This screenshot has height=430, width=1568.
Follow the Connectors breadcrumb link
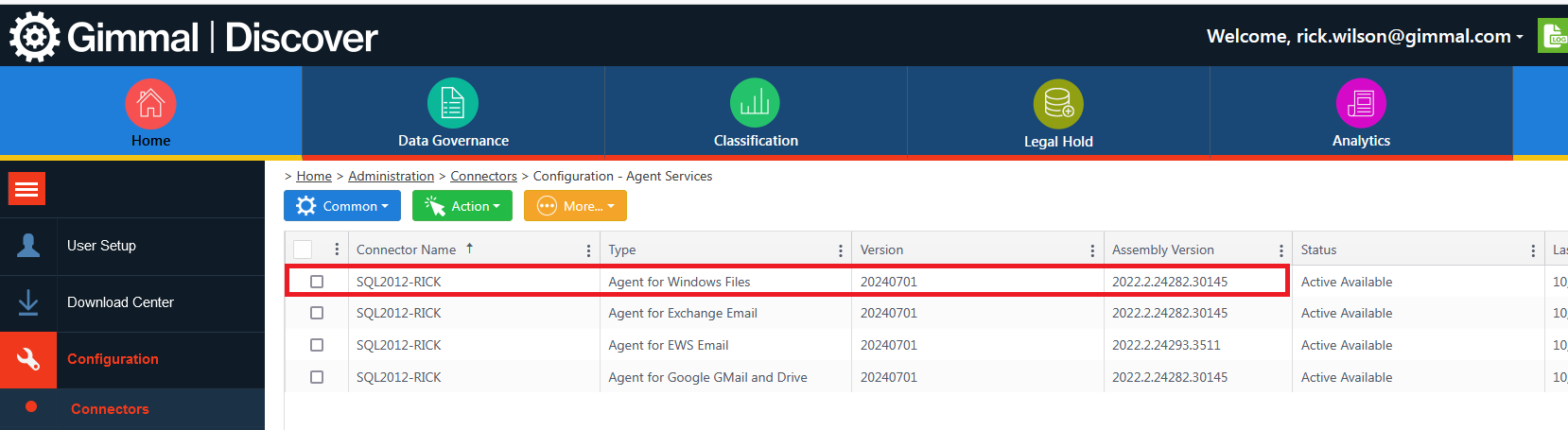(483, 176)
